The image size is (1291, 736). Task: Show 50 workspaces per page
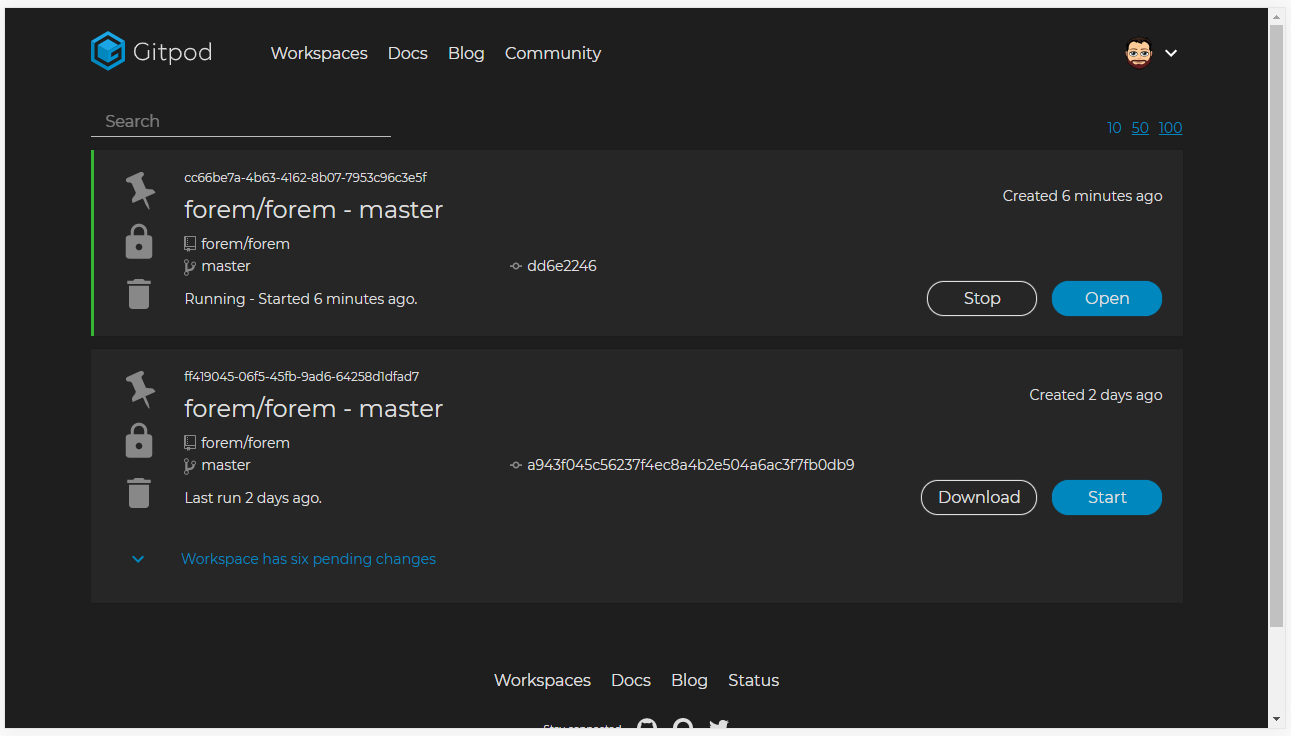pos(1140,128)
